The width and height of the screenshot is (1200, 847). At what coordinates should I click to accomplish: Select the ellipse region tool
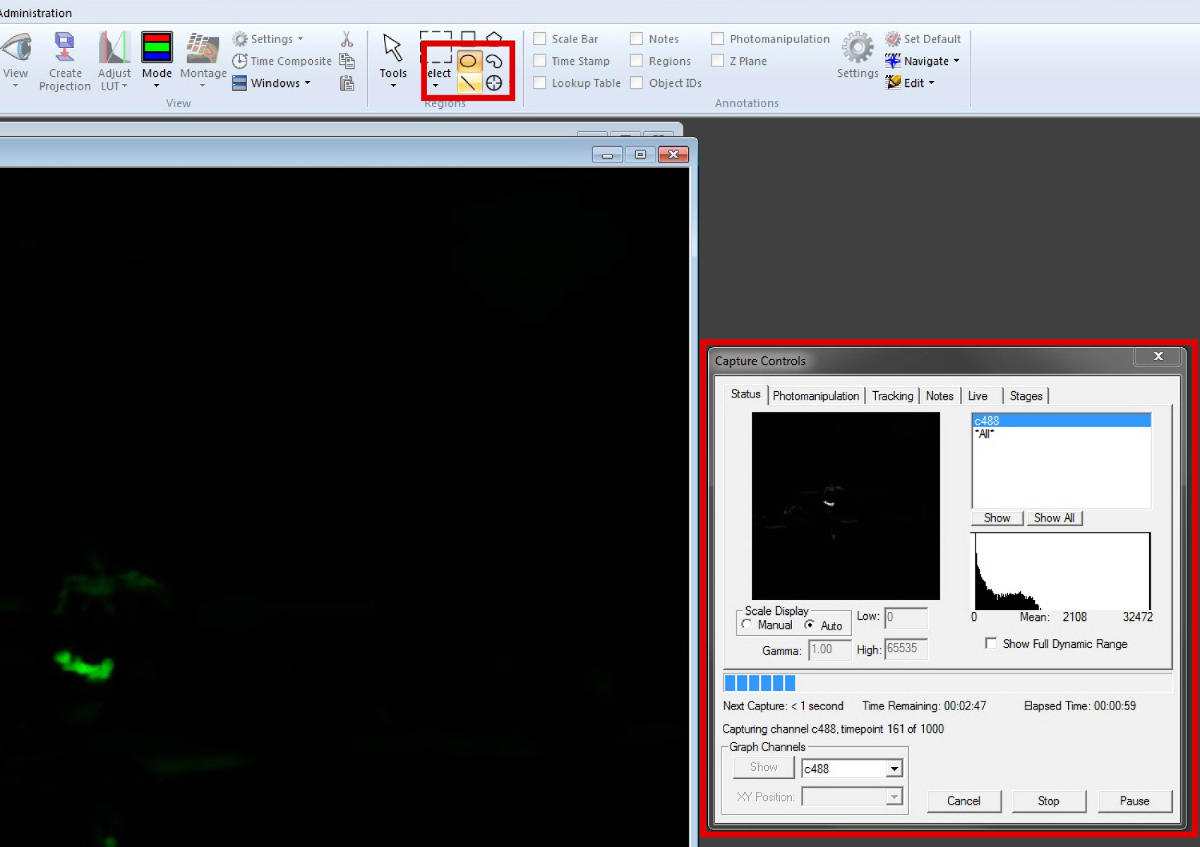[468, 61]
